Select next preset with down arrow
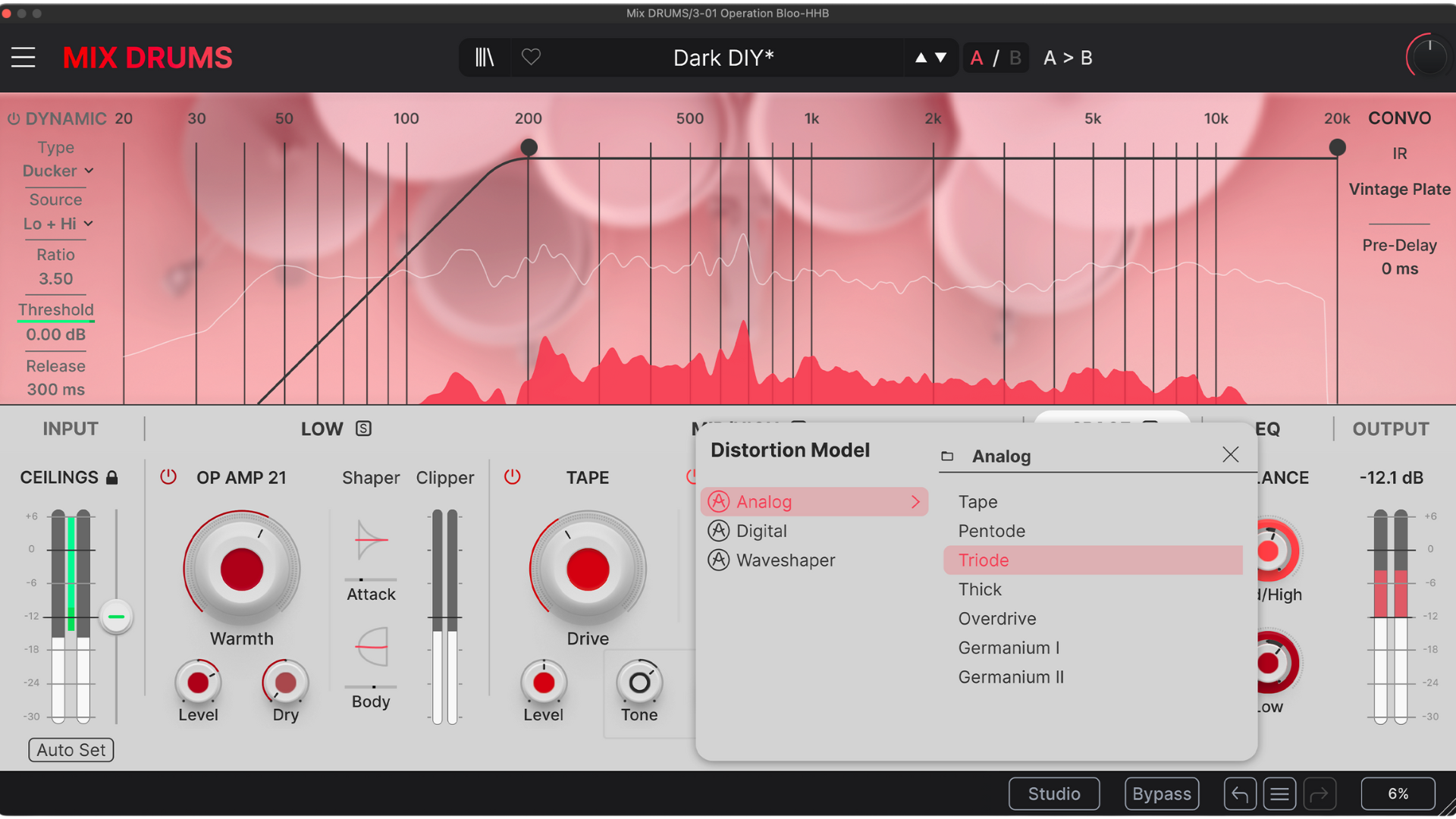1456x819 pixels. pos(941,58)
